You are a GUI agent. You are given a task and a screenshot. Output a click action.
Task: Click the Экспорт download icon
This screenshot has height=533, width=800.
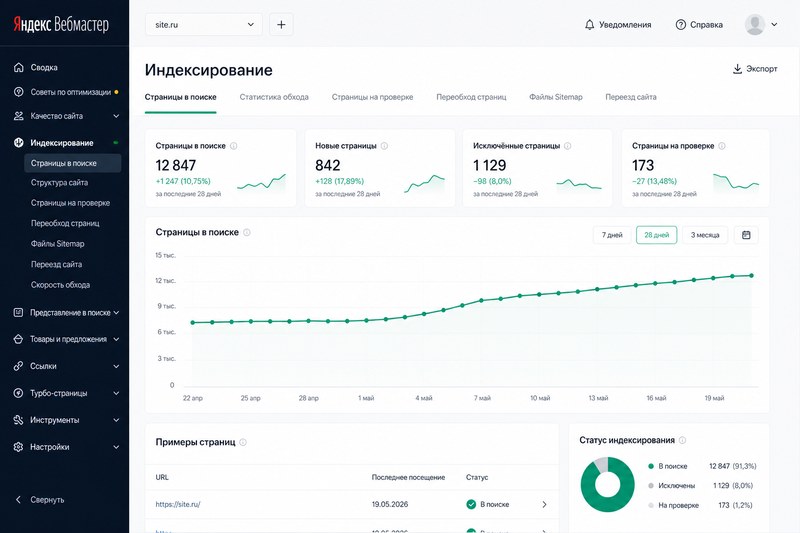coord(737,69)
